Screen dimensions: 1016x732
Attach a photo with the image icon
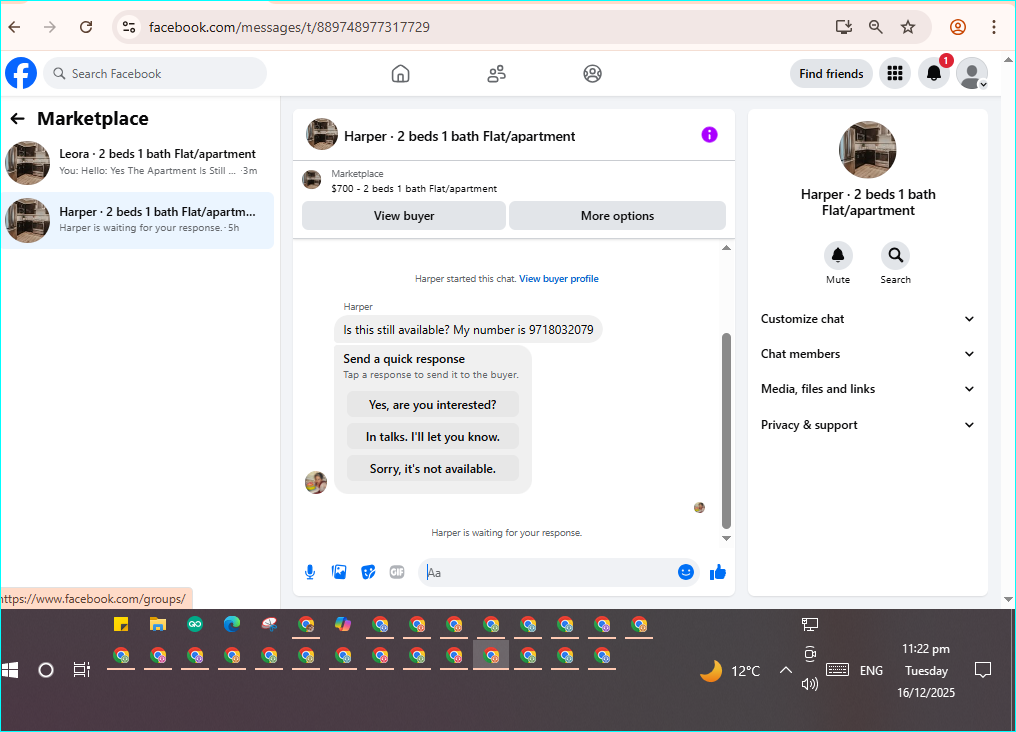(339, 572)
